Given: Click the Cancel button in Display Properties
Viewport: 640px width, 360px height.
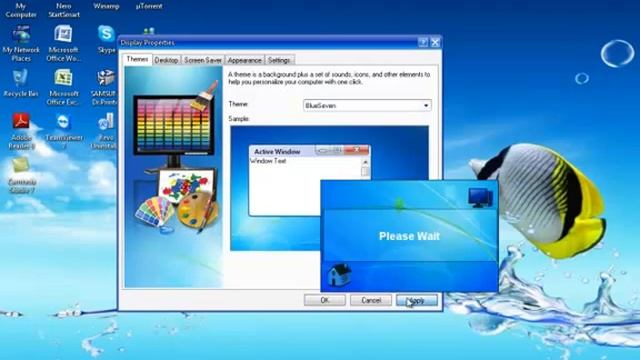Looking at the screenshot, I should click(371, 300).
